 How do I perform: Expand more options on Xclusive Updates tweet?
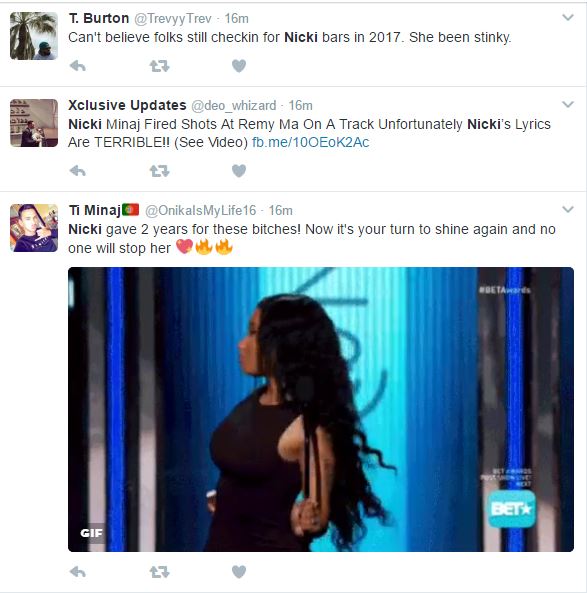pyautogui.click(x=568, y=104)
